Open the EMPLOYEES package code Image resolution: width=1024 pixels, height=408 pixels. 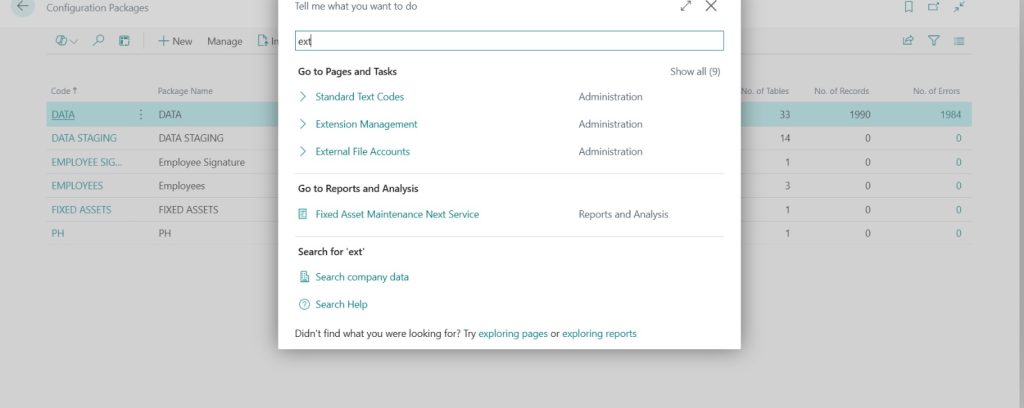(x=77, y=186)
